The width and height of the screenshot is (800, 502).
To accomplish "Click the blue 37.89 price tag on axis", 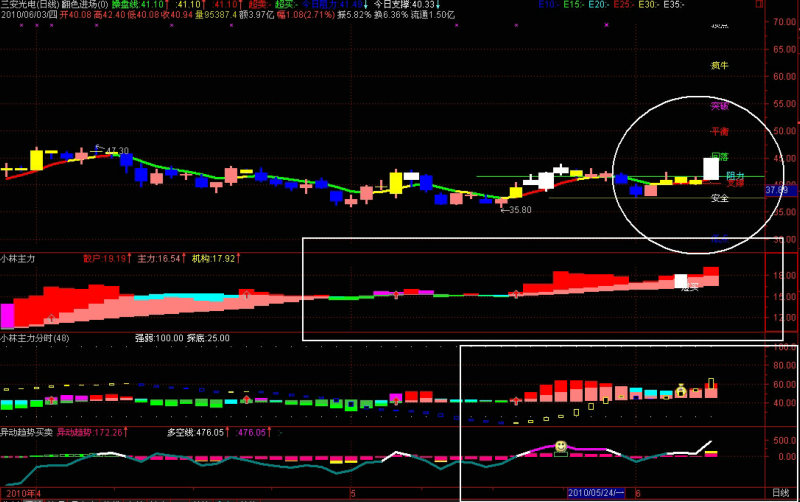I will pyautogui.click(x=777, y=190).
